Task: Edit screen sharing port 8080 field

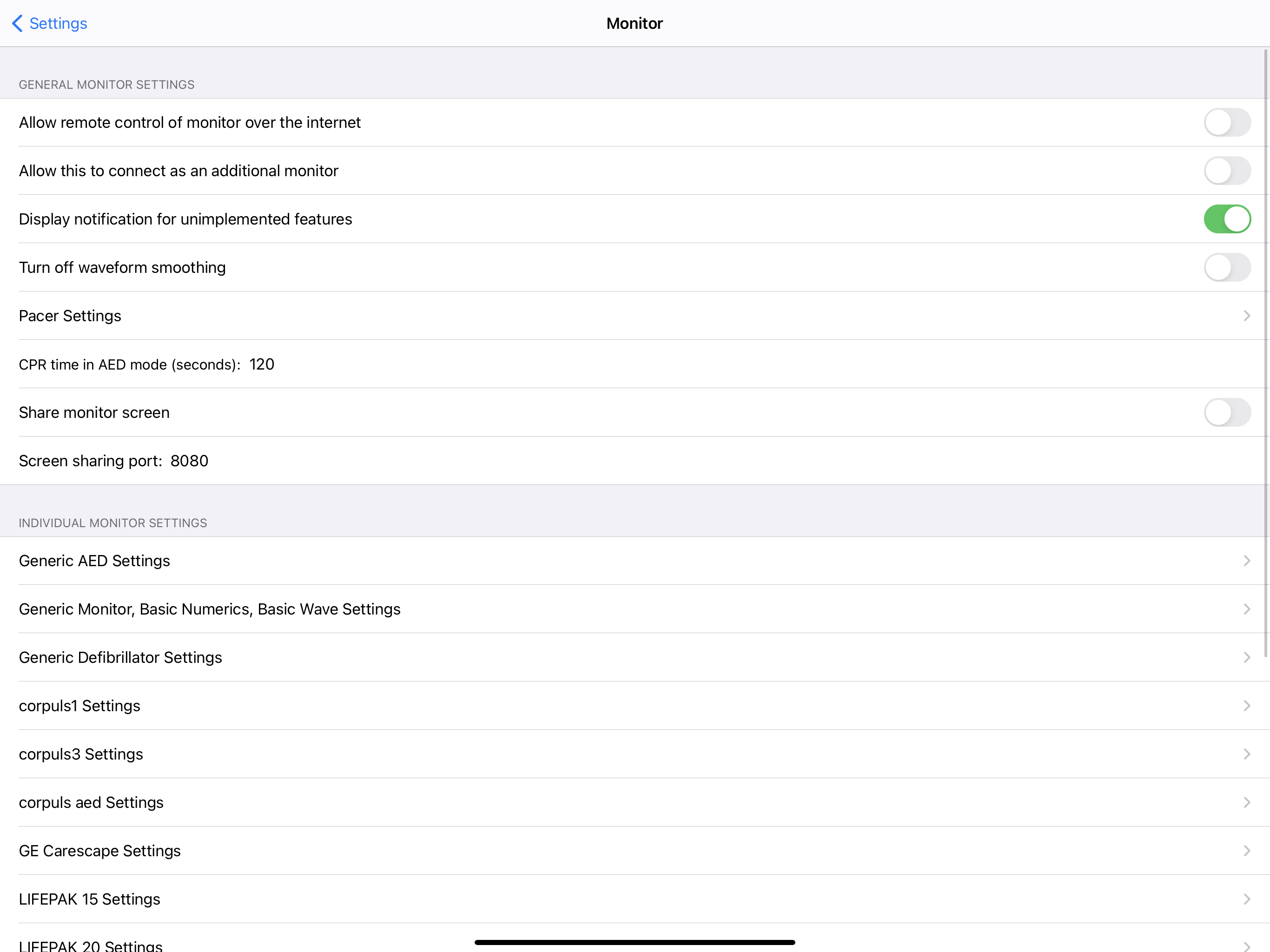Action: point(190,461)
